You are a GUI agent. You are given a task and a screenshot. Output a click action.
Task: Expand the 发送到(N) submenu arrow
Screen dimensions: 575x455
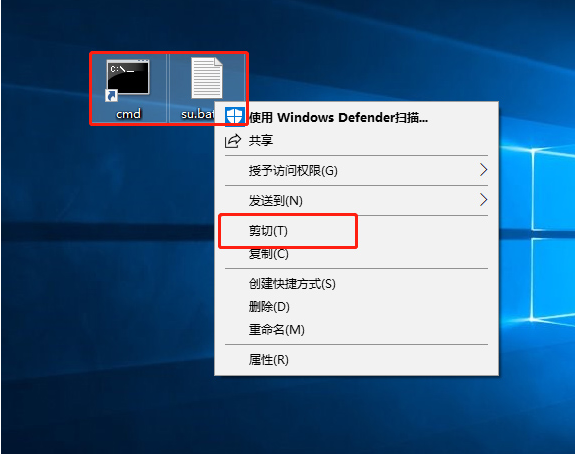(x=483, y=200)
